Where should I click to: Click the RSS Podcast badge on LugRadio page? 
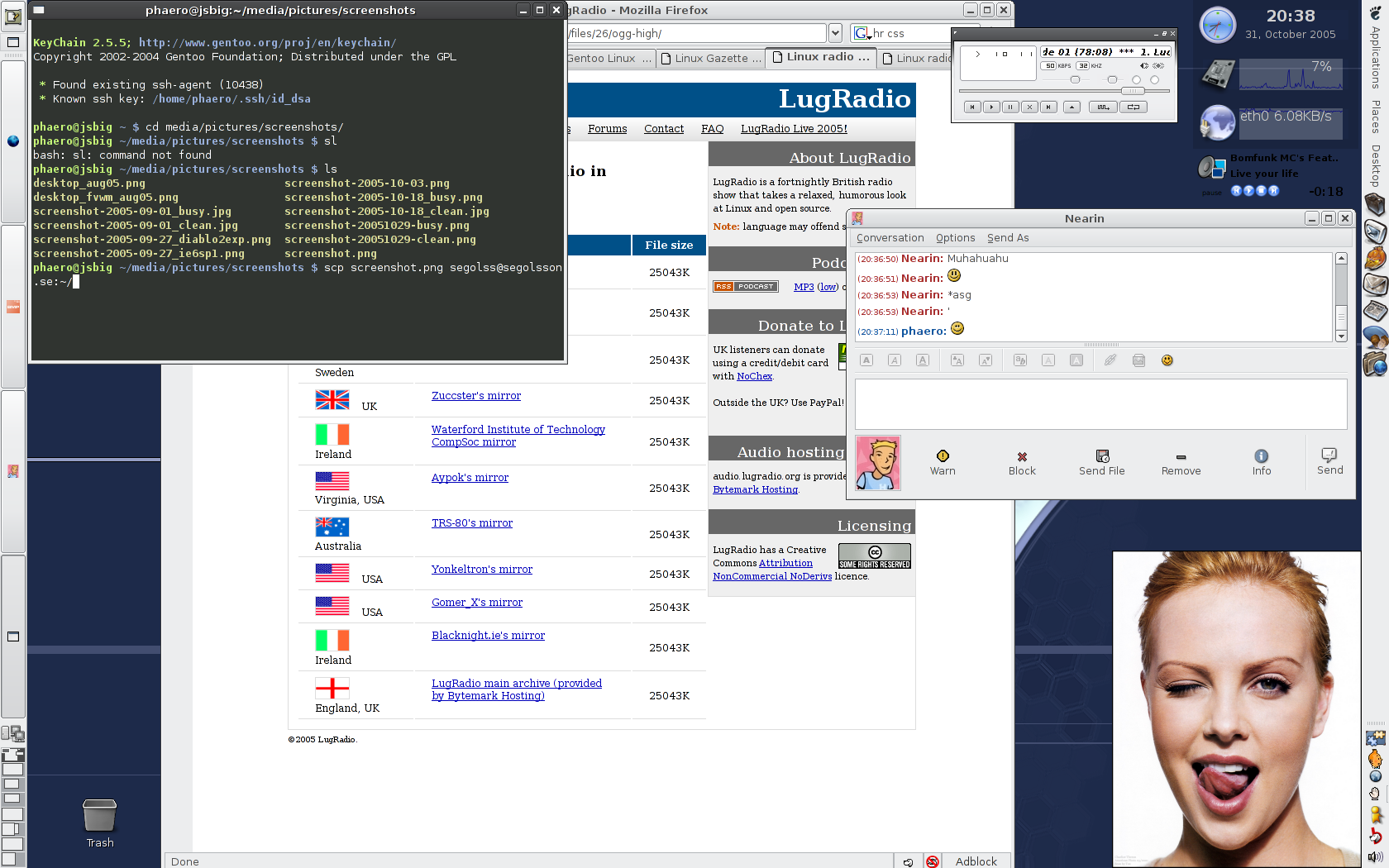pos(746,287)
